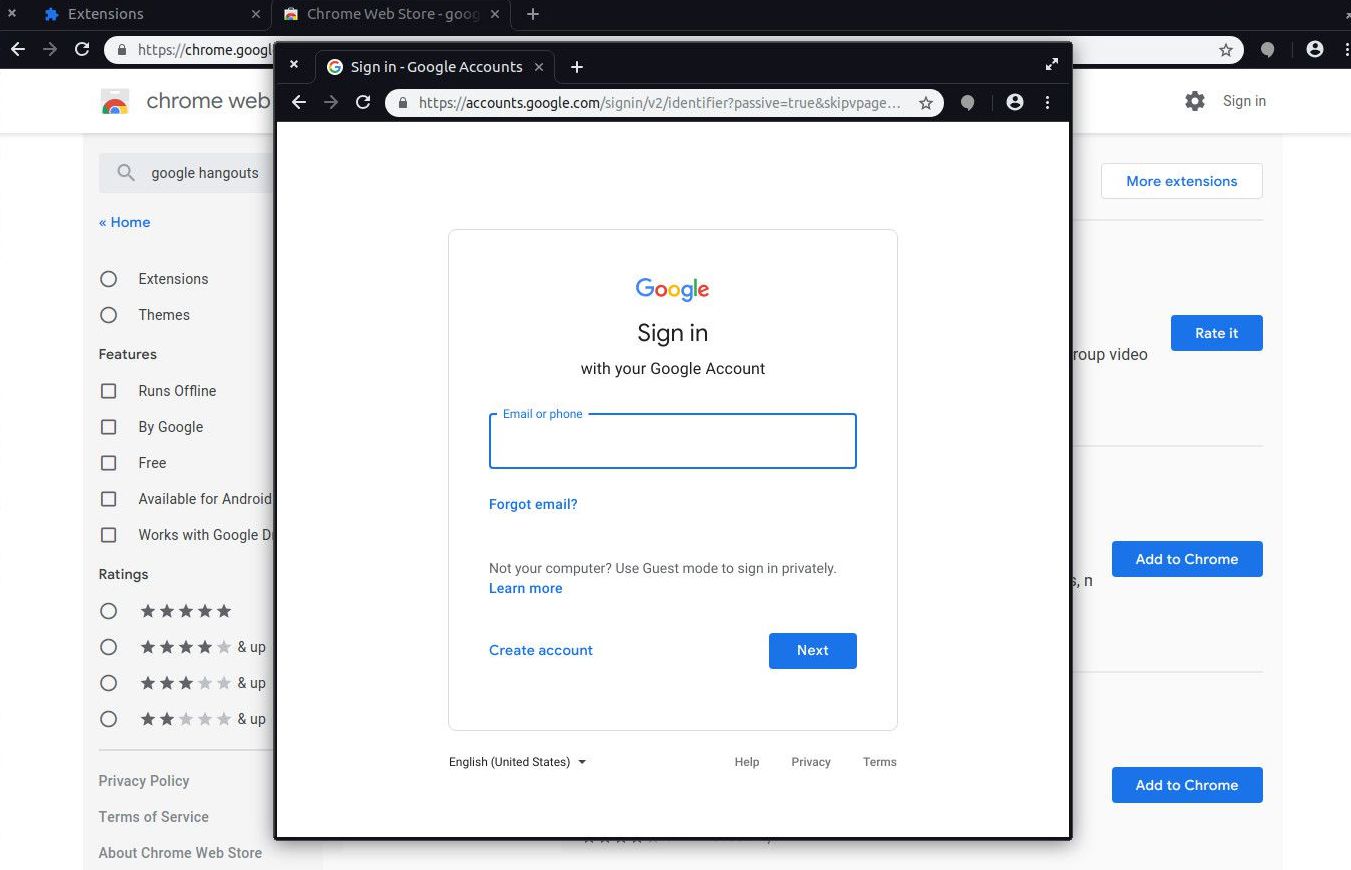This screenshot has width=1351, height=870.
Task: Click the Google logo on sign-in card
Action: [672, 290]
